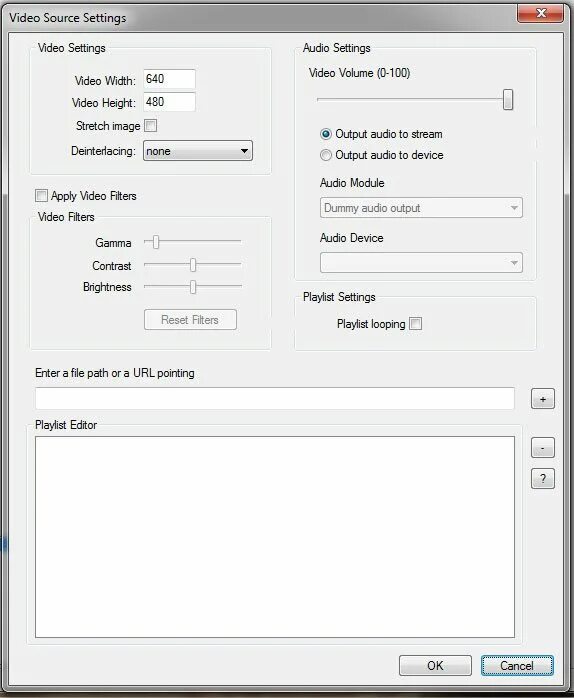The height and width of the screenshot is (698, 574).
Task: Click the Reset Filters button
Action: [190, 320]
